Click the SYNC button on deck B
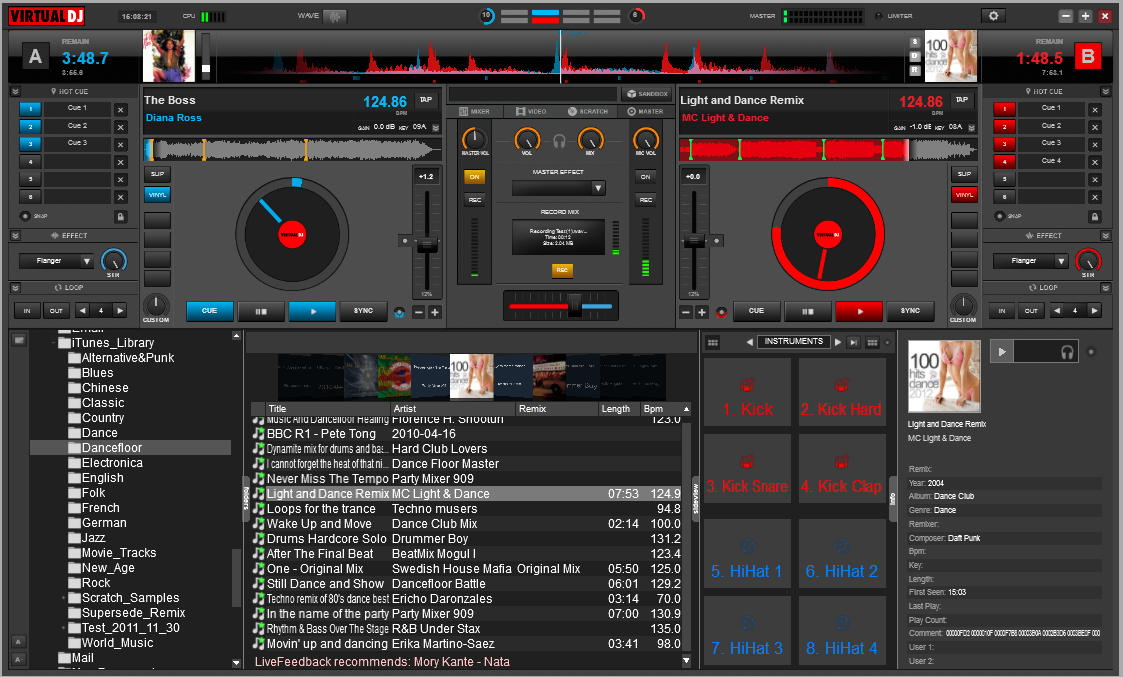The width and height of the screenshot is (1123, 677). (910, 311)
